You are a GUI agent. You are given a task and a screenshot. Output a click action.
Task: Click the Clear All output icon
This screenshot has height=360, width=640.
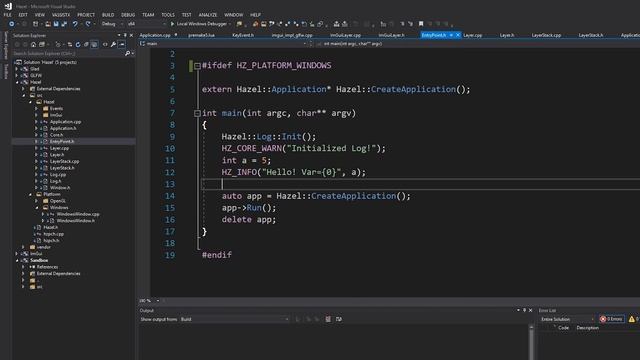pyautogui.click(x=328, y=319)
